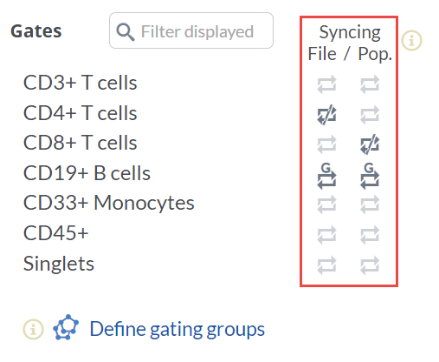Click file sync icon for Singlets
Image resolution: width=439 pixels, height=362 pixels.
tap(327, 265)
